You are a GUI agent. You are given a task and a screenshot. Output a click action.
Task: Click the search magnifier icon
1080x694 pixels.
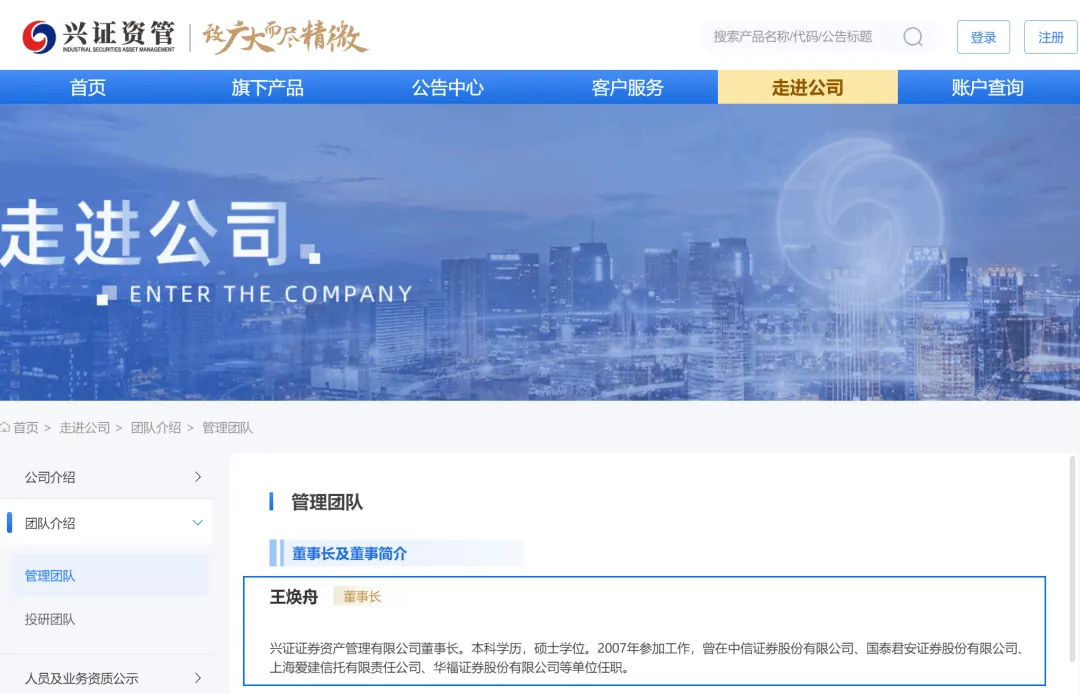coord(913,36)
